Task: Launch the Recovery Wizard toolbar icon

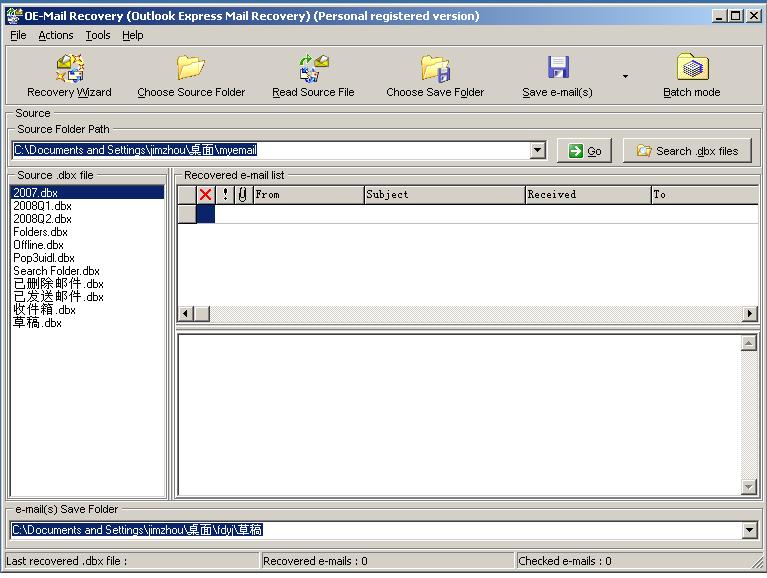Action: (x=69, y=68)
